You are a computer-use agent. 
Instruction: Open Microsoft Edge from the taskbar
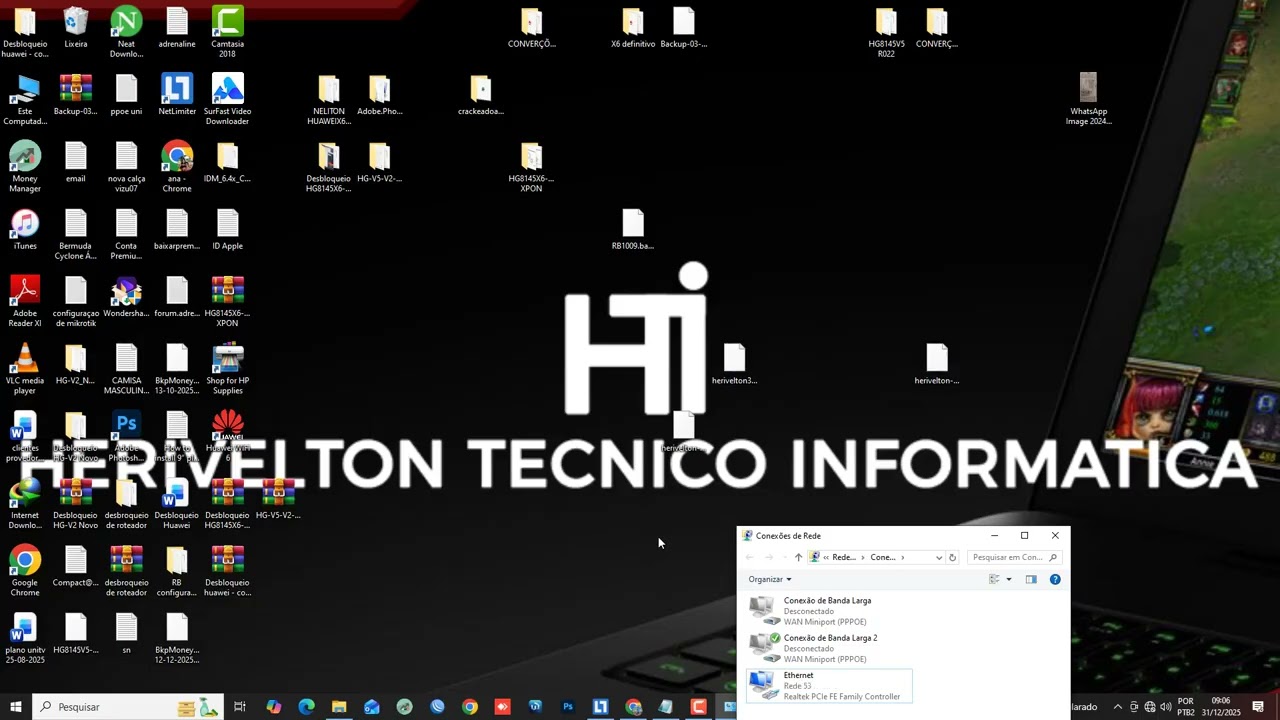click(x=306, y=707)
